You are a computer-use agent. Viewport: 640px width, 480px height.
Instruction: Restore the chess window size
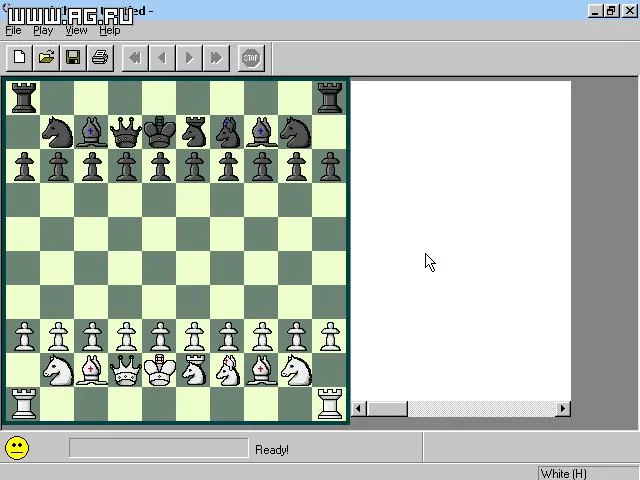(x=611, y=11)
